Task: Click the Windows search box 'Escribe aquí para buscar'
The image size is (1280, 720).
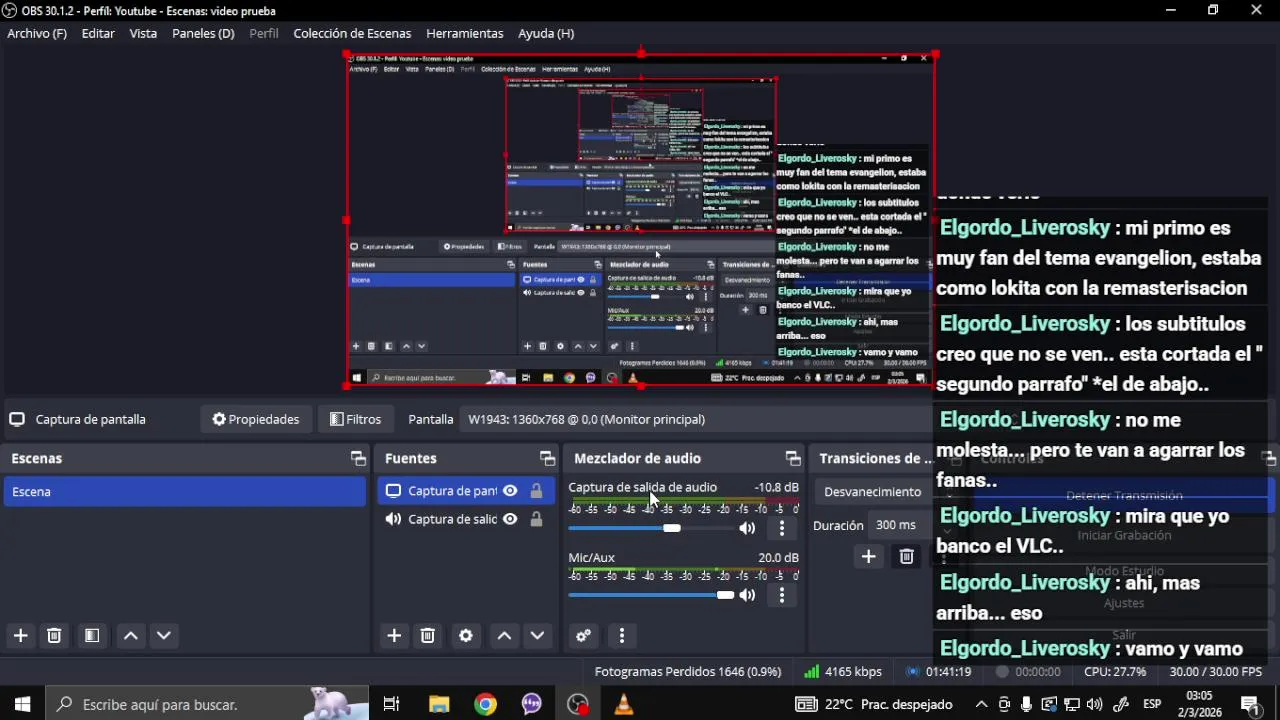Action: (x=208, y=704)
